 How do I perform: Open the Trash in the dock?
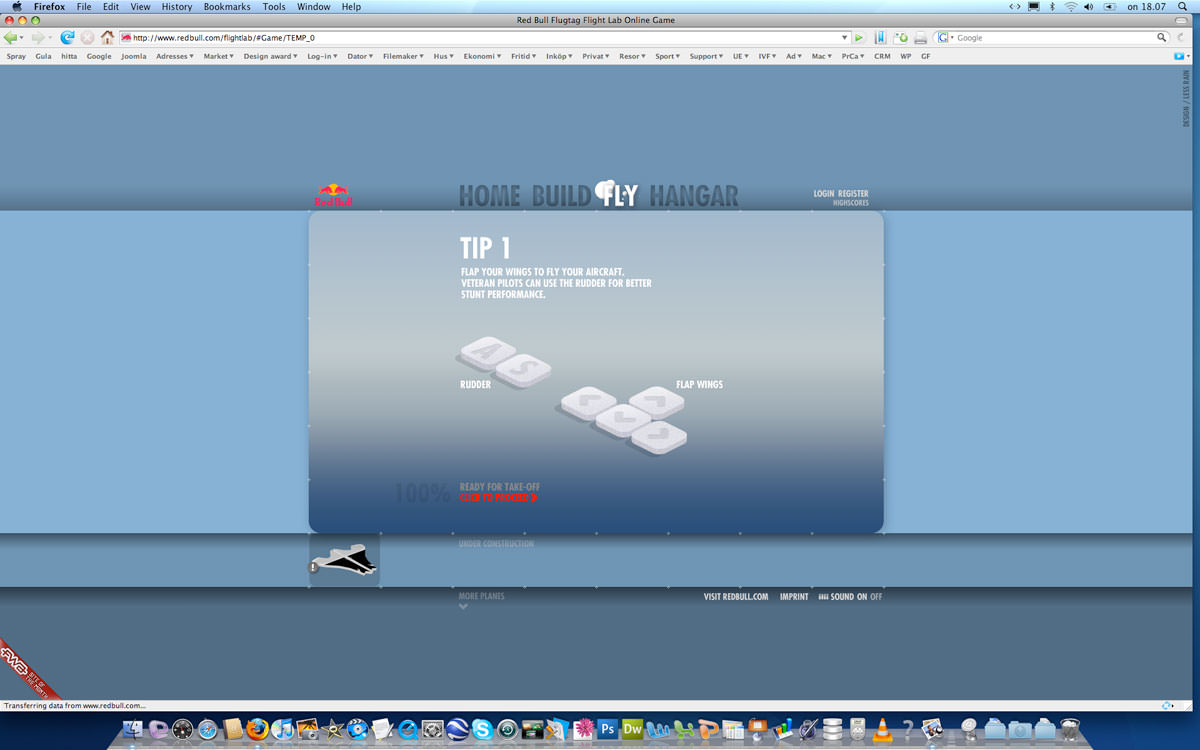(1070, 729)
